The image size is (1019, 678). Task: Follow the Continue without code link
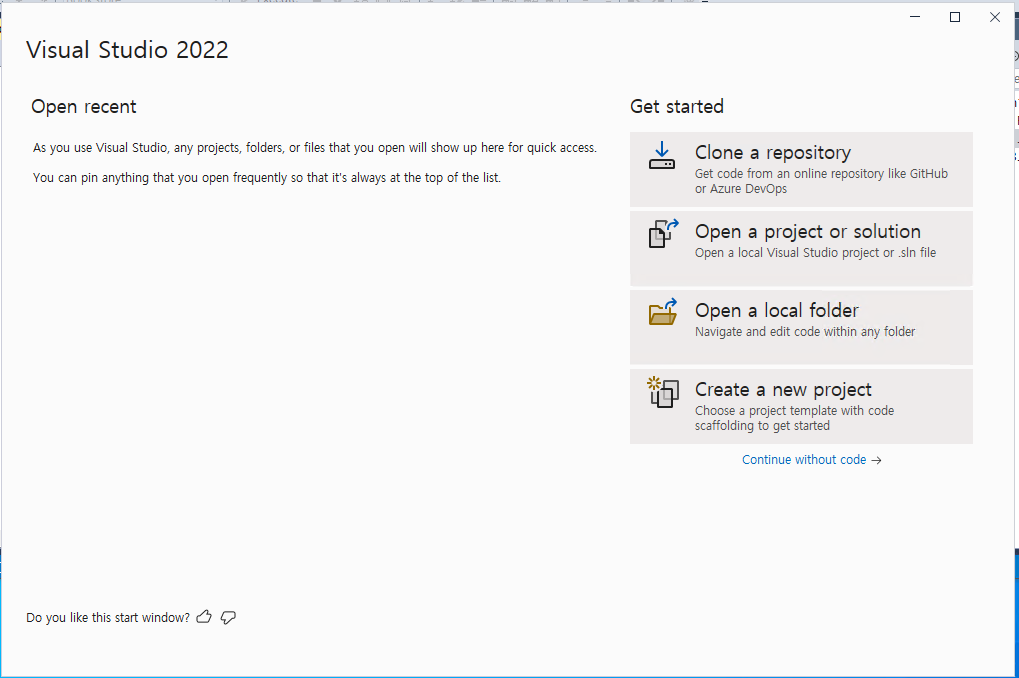tap(812, 460)
